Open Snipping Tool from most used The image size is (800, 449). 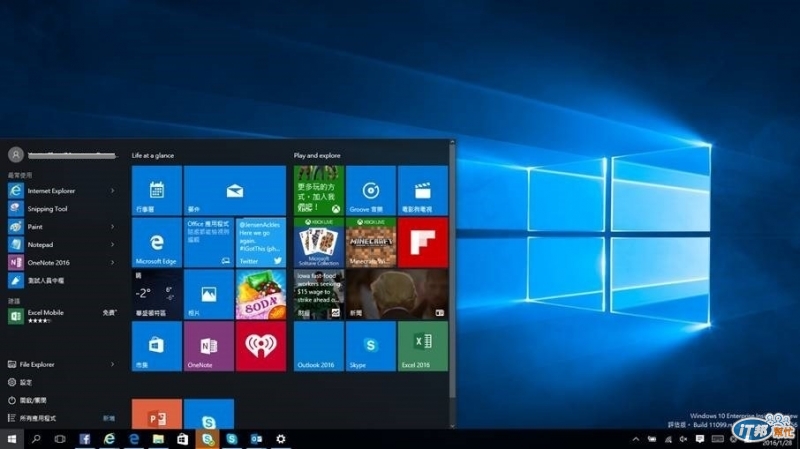click(x=60, y=209)
